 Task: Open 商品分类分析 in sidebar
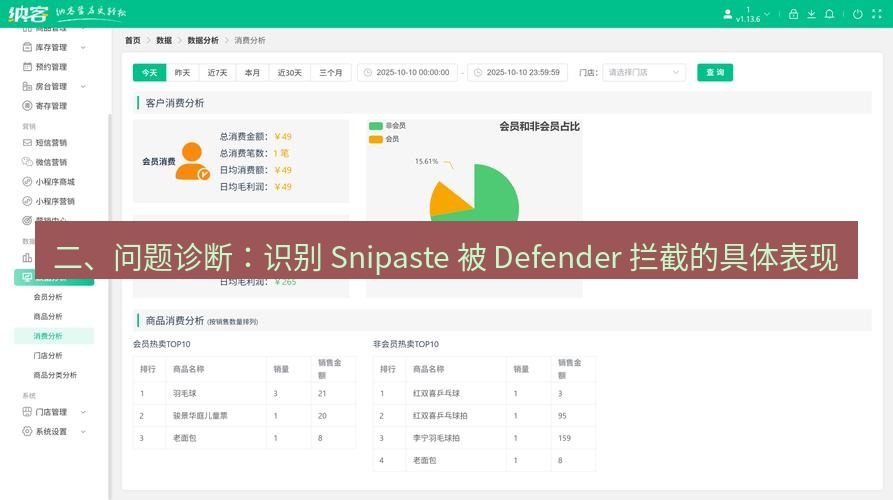[x=55, y=375]
